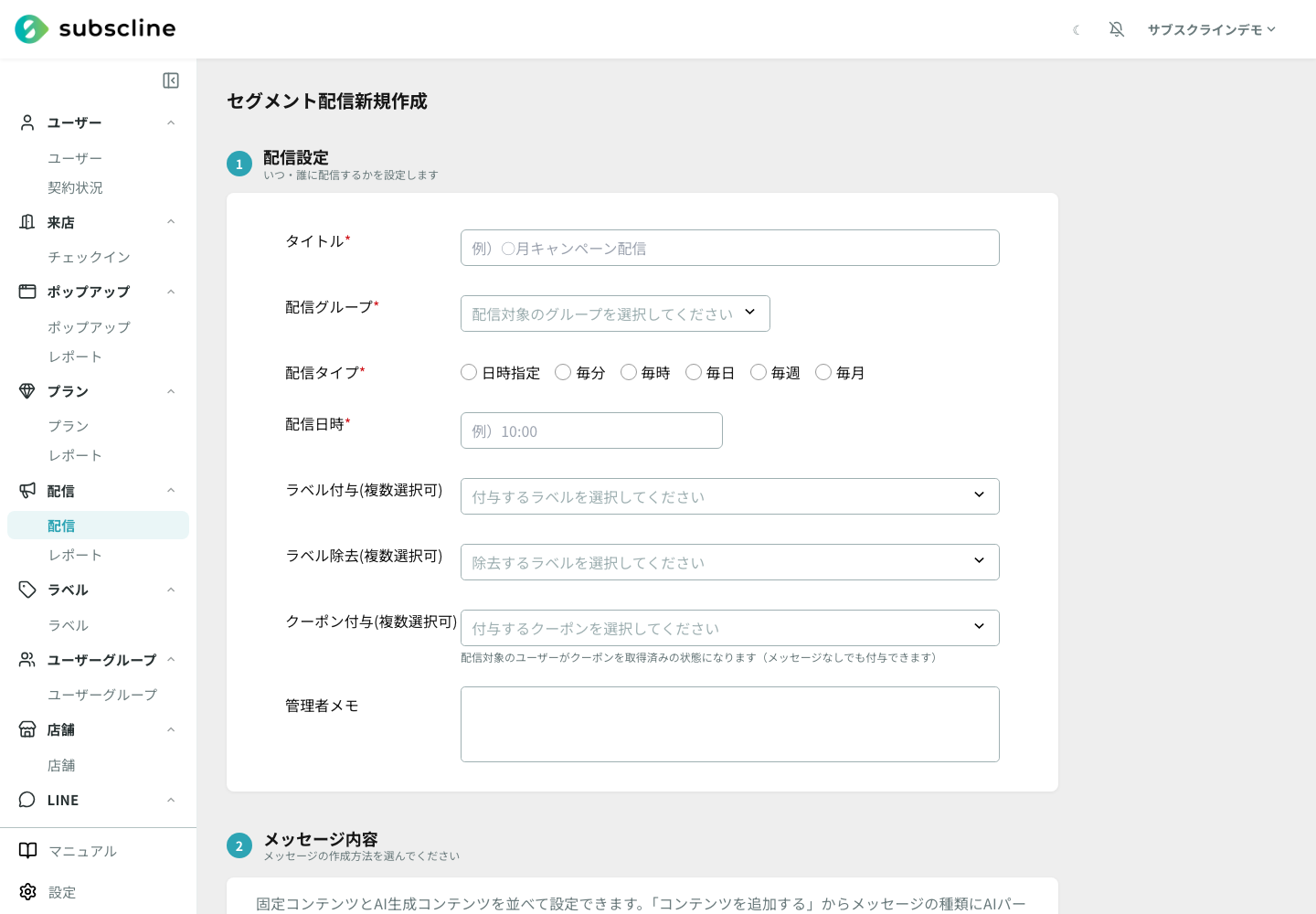Click the マニュアル book icon

(28, 851)
